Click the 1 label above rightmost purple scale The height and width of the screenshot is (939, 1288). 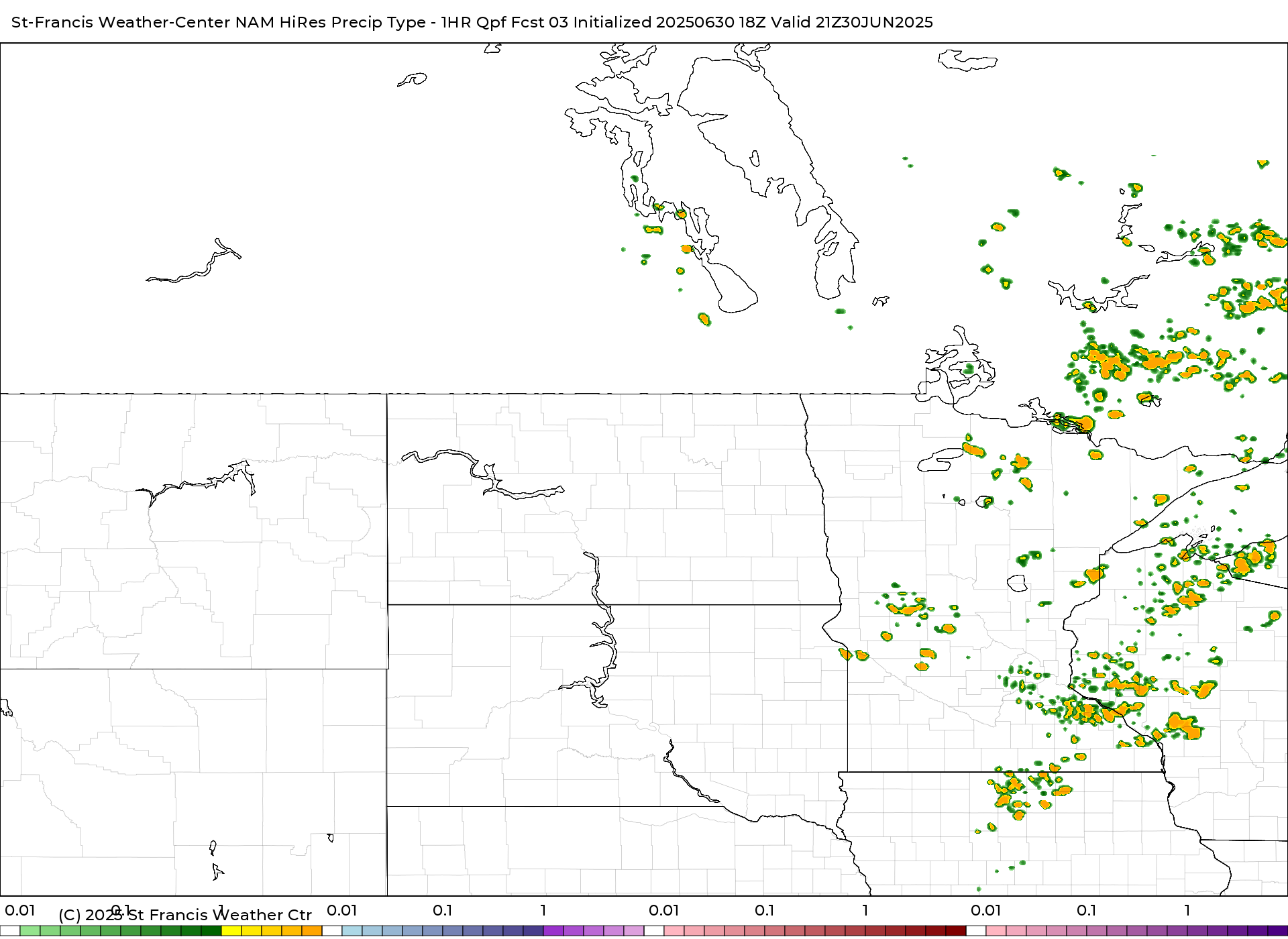pyautogui.click(x=1187, y=910)
